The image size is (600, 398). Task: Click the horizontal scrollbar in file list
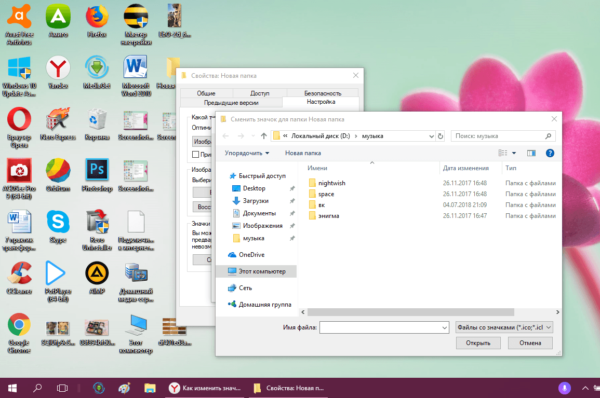(x=411, y=312)
